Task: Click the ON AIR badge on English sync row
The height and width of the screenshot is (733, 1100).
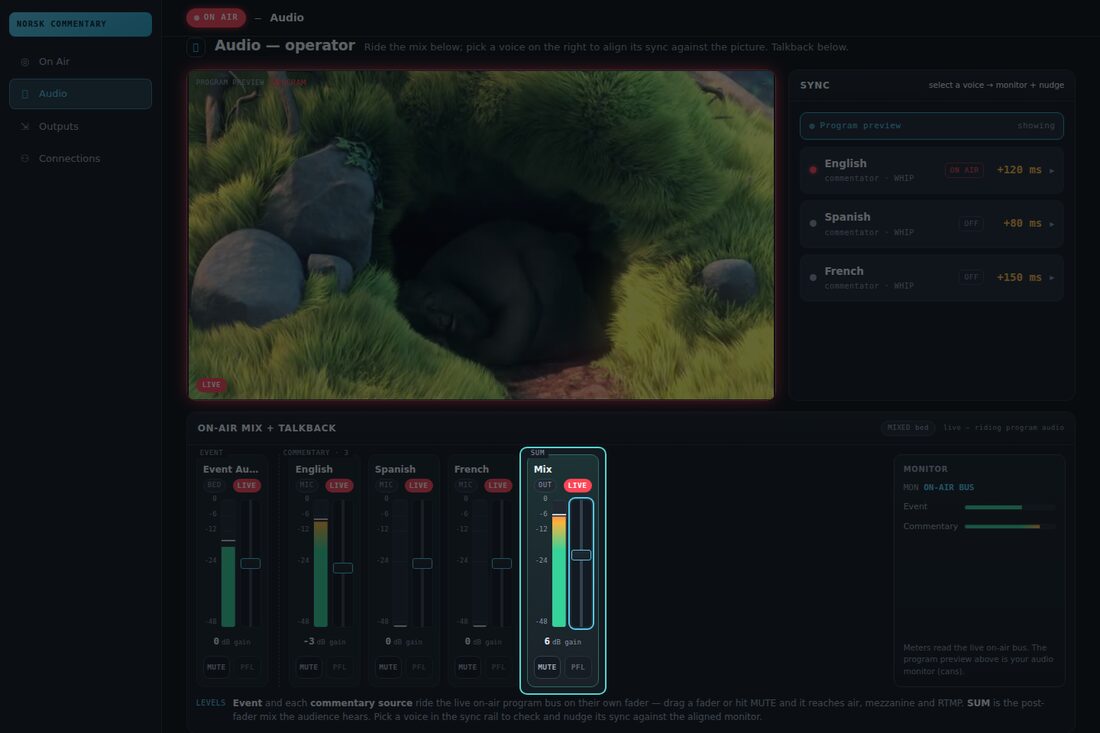Action: coord(965,170)
